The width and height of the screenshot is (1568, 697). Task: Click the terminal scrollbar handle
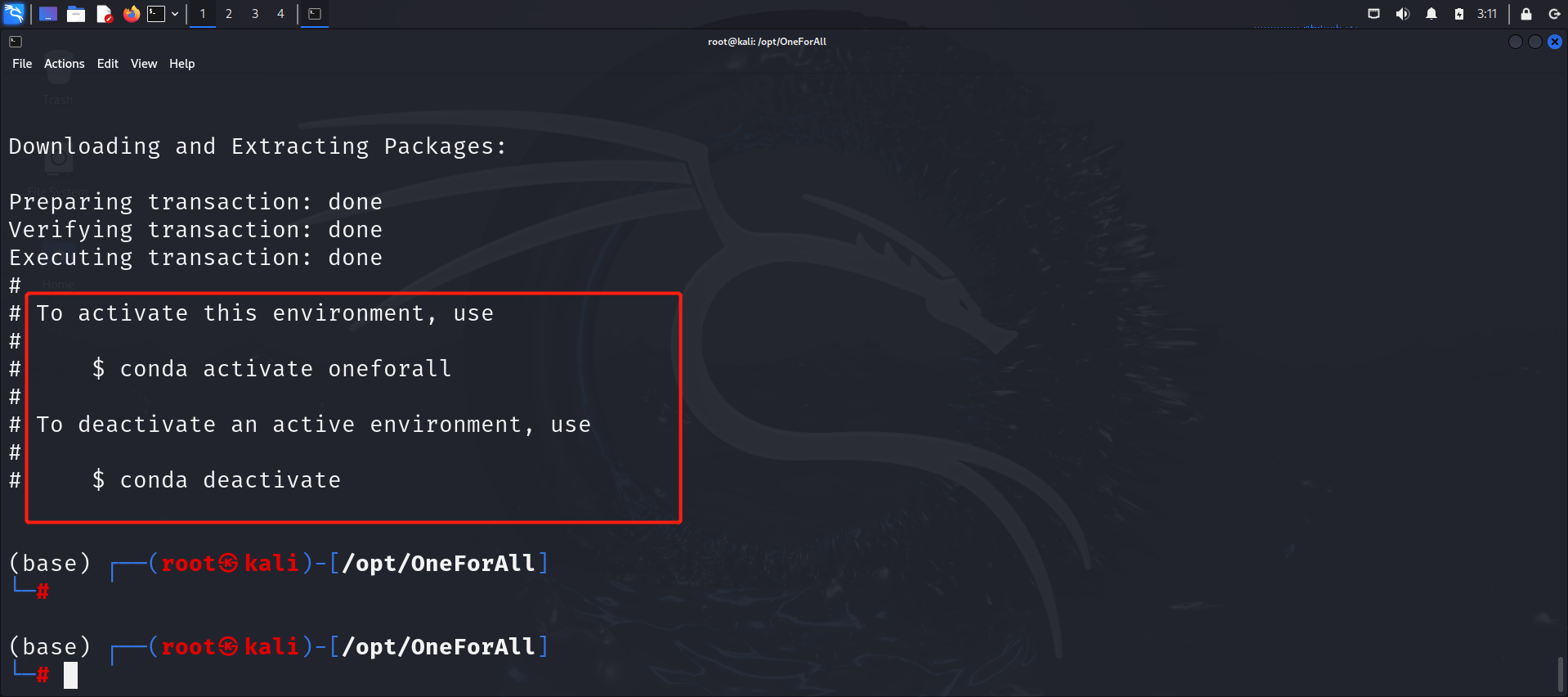(x=1561, y=674)
